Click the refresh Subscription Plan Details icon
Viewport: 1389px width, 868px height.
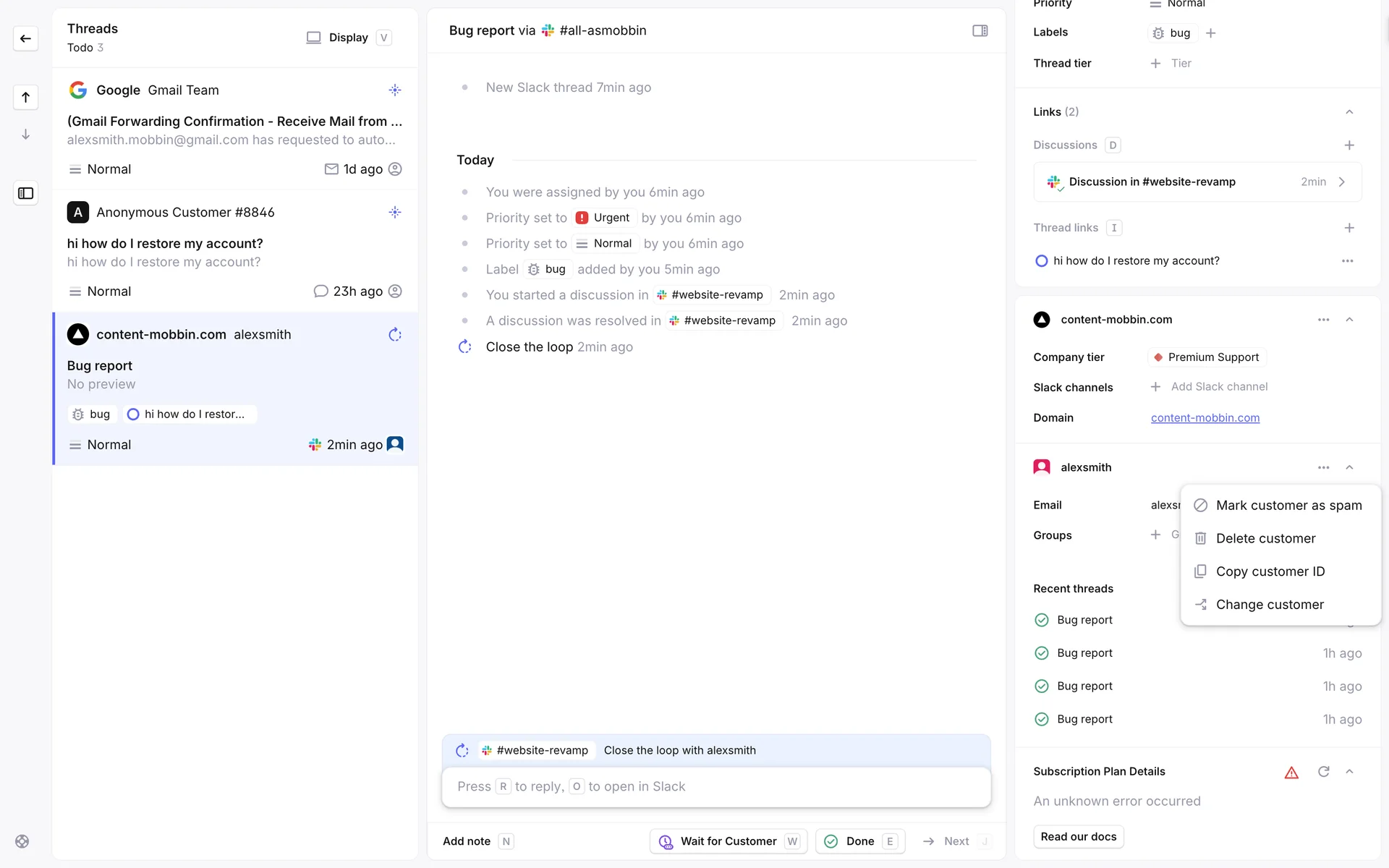[x=1323, y=771]
